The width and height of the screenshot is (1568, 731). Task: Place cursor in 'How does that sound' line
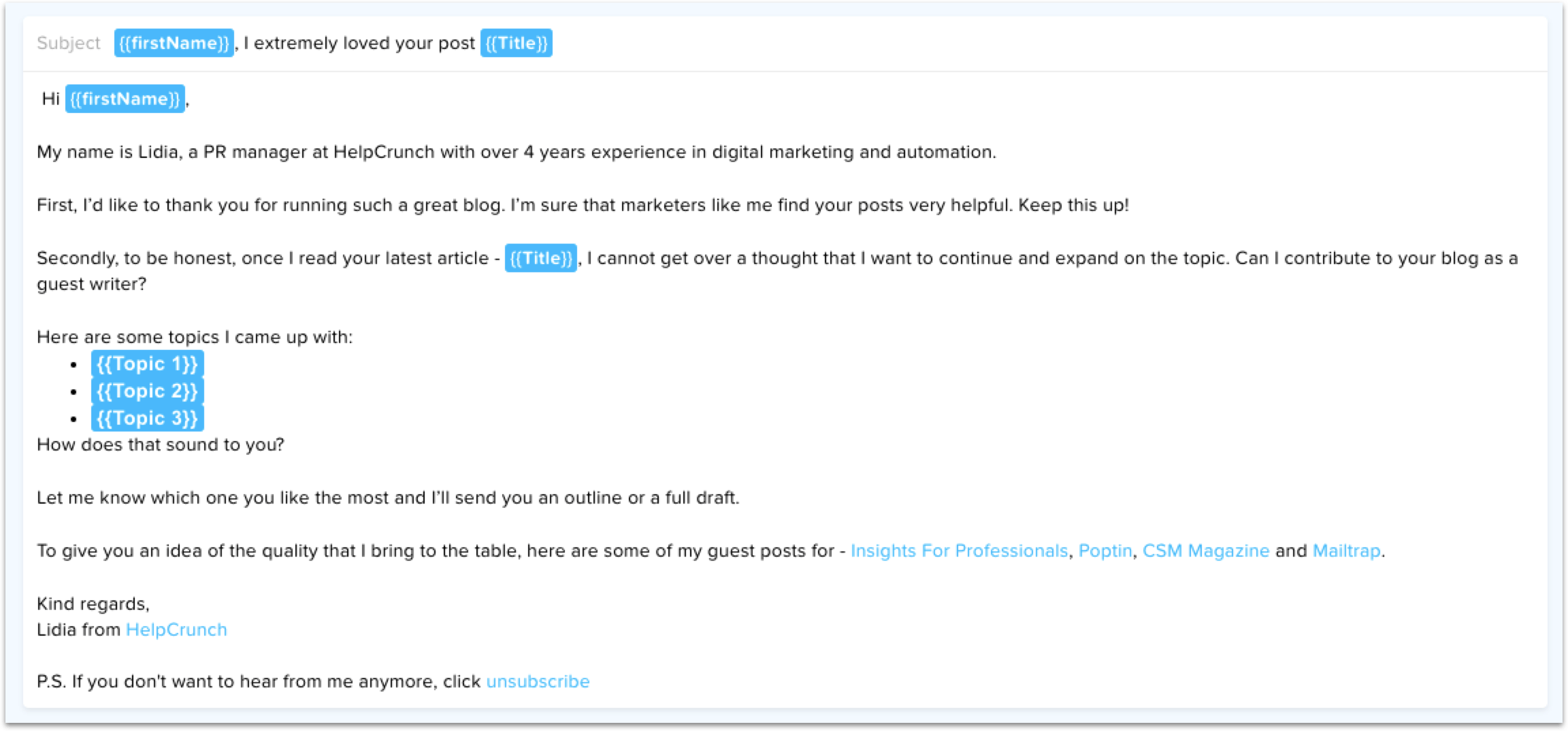[161, 444]
